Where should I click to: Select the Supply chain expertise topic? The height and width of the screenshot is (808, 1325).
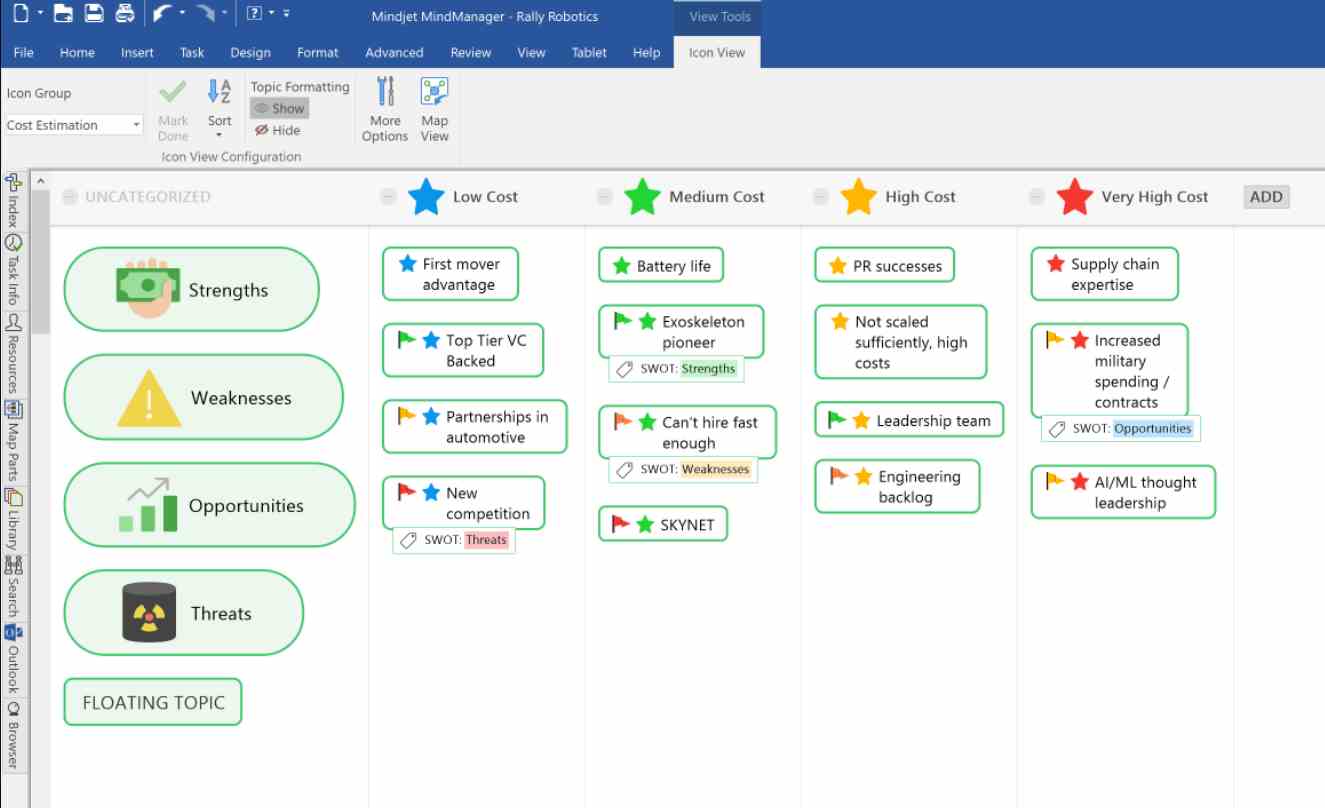click(1104, 274)
